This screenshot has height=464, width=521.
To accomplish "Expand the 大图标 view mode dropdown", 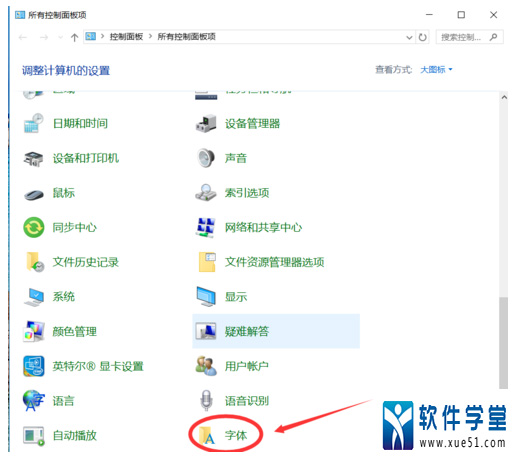I will click(436, 70).
